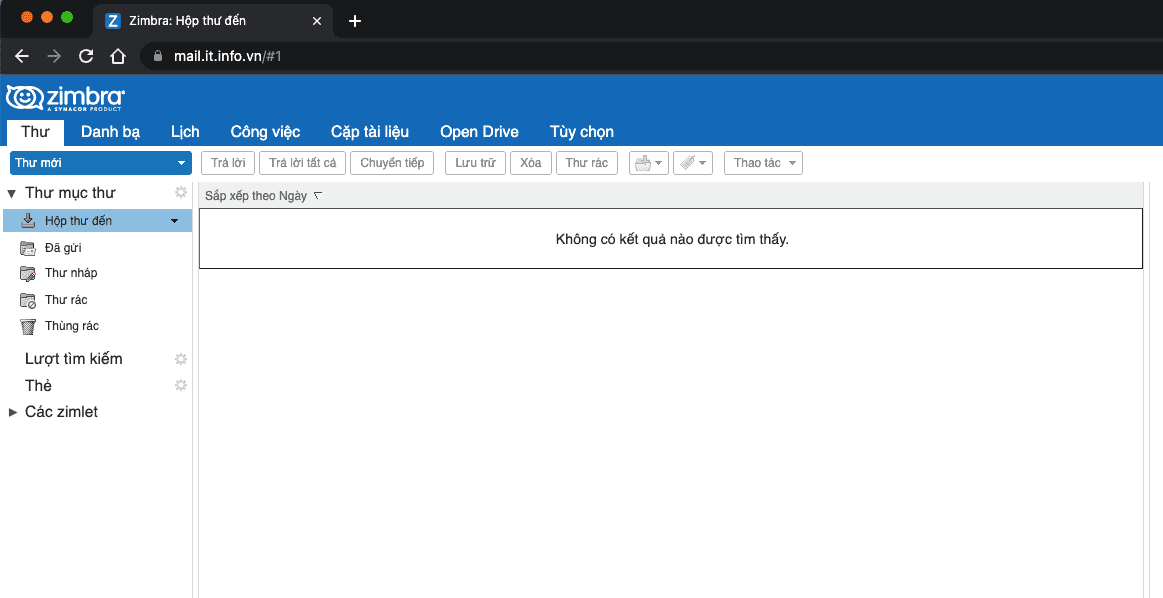Click the Trả lời tất cả button
This screenshot has height=598, width=1163.
[x=303, y=163]
